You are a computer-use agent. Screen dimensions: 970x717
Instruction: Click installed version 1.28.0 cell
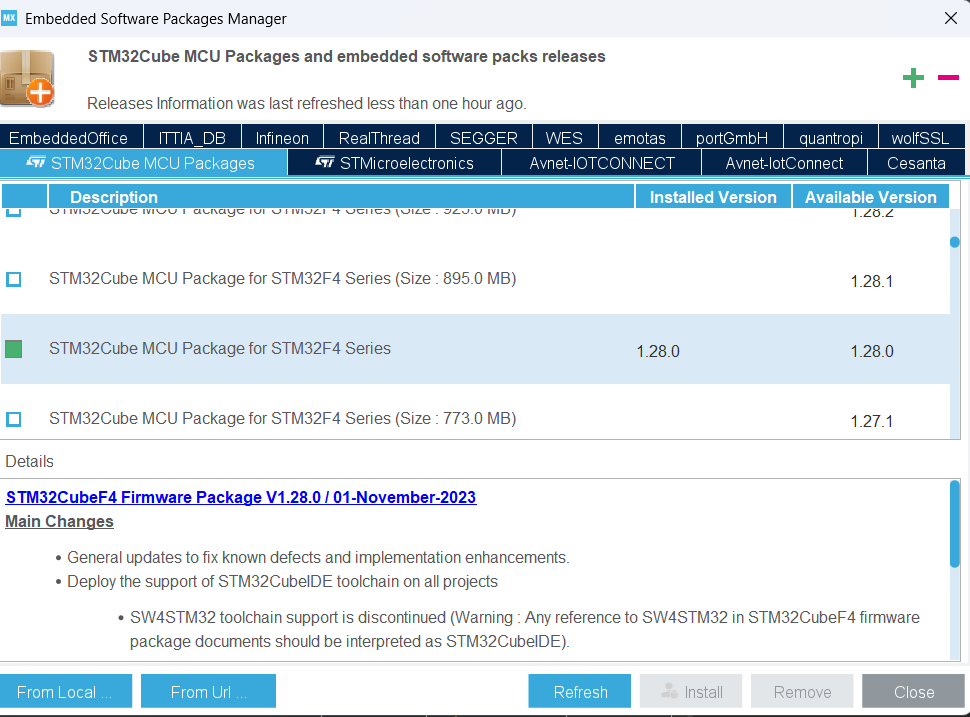tap(658, 351)
